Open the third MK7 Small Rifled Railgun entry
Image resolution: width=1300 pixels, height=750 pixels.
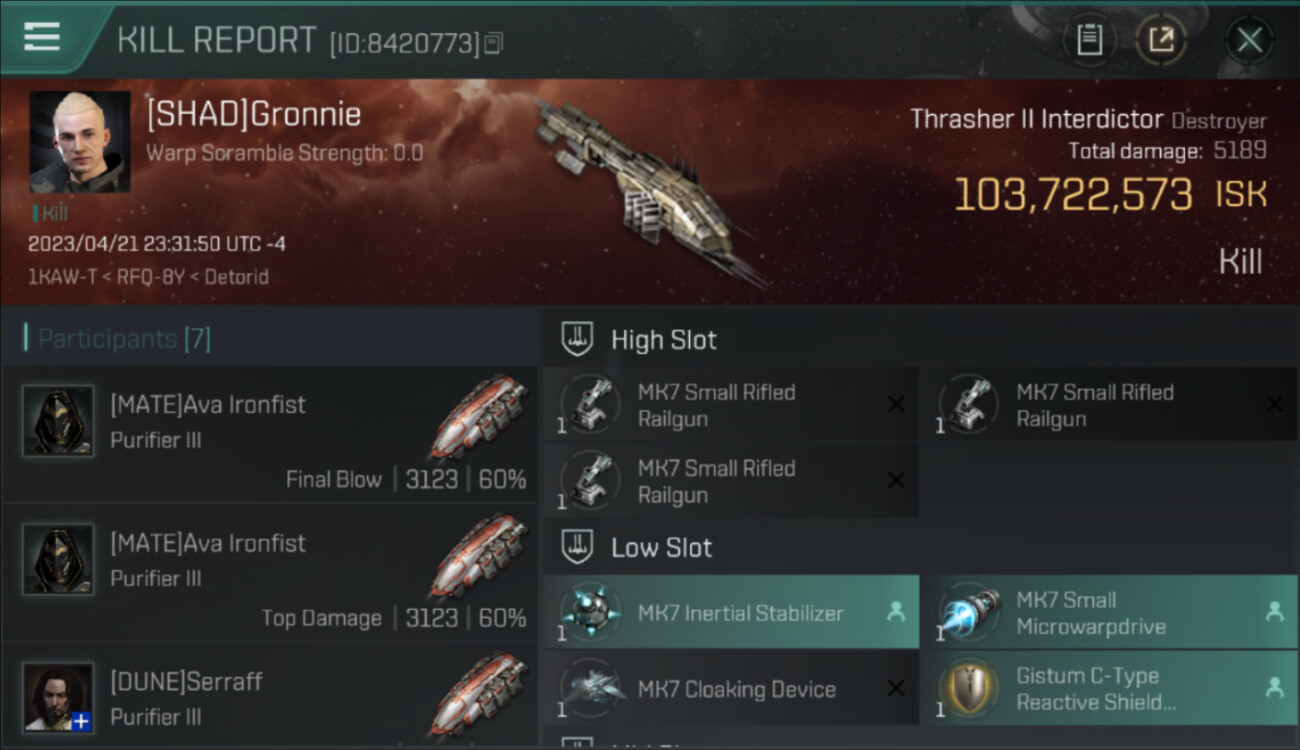732,480
